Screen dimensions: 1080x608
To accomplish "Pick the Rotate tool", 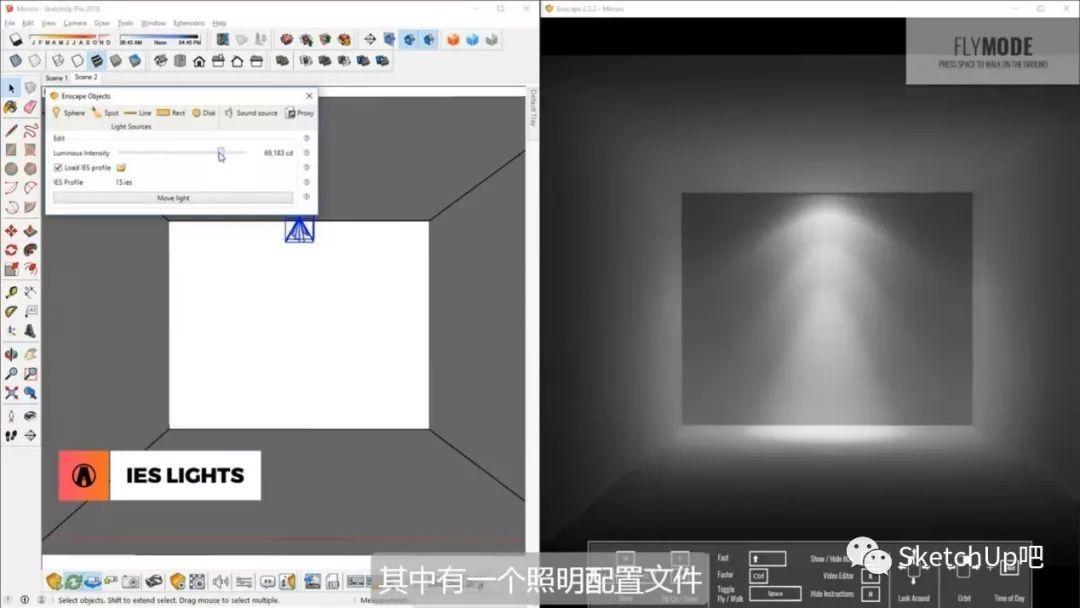I will 11,250.
